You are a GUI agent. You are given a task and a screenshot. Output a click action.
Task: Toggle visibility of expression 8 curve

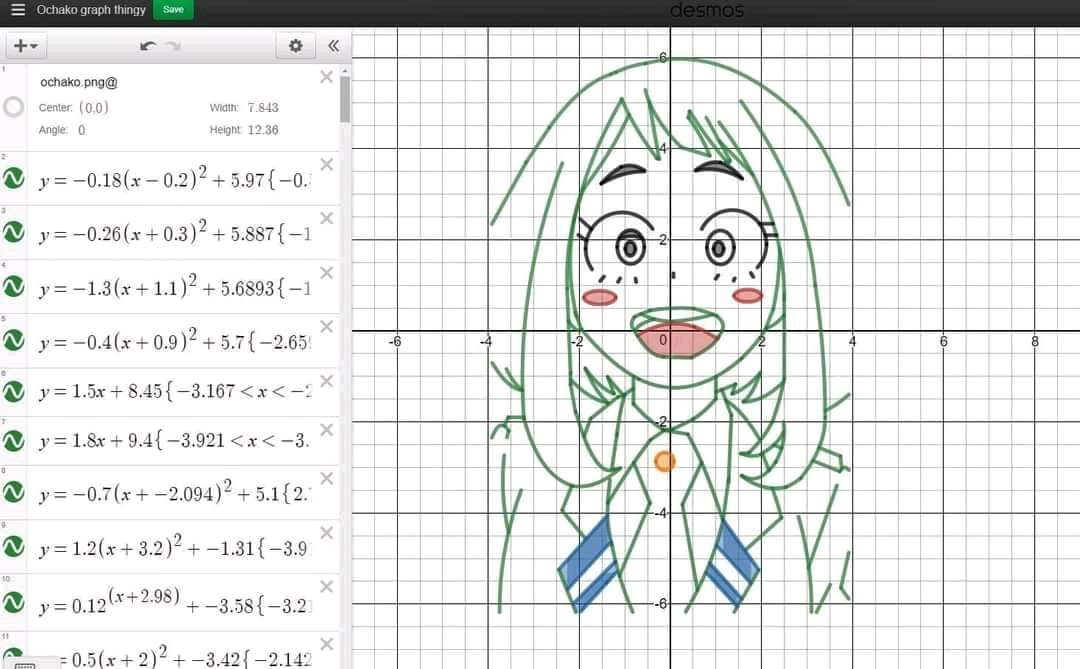(13, 492)
